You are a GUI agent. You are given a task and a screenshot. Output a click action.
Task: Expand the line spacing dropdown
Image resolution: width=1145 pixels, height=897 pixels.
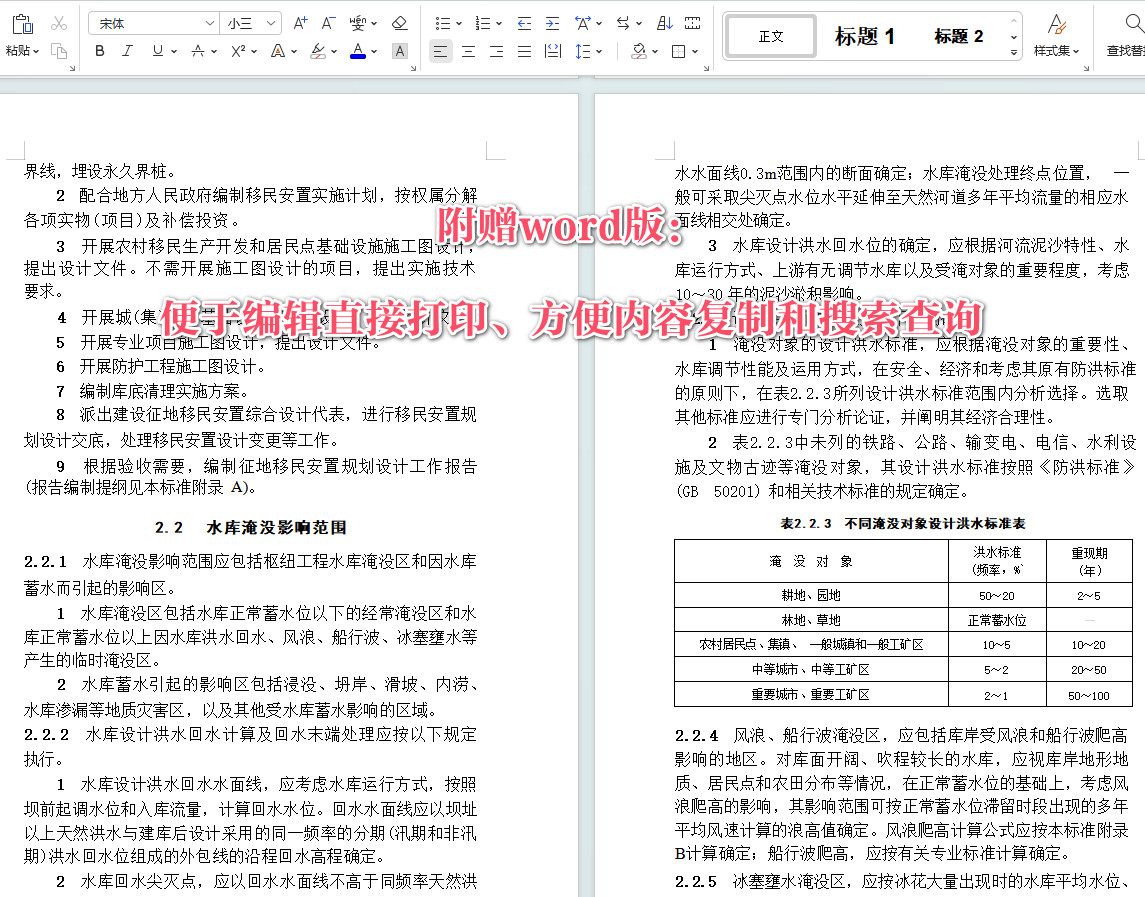(x=600, y=51)
